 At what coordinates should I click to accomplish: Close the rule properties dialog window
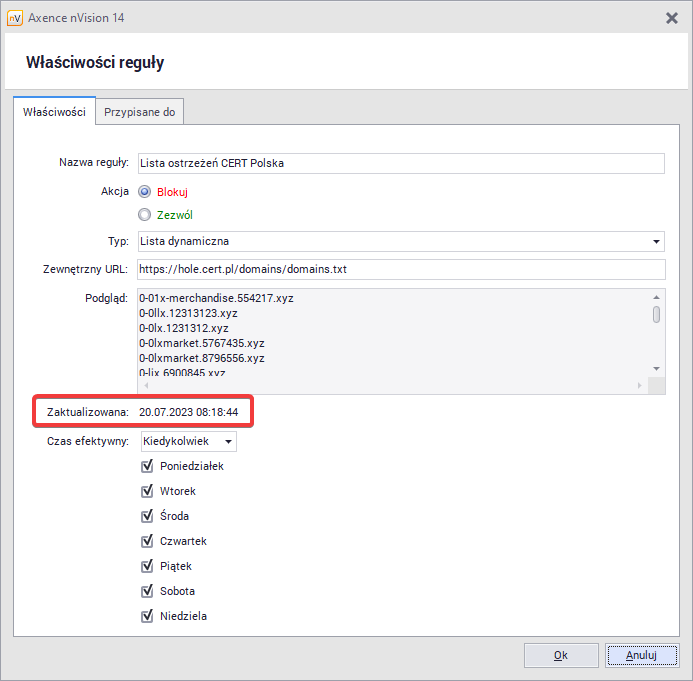(672, 18)
